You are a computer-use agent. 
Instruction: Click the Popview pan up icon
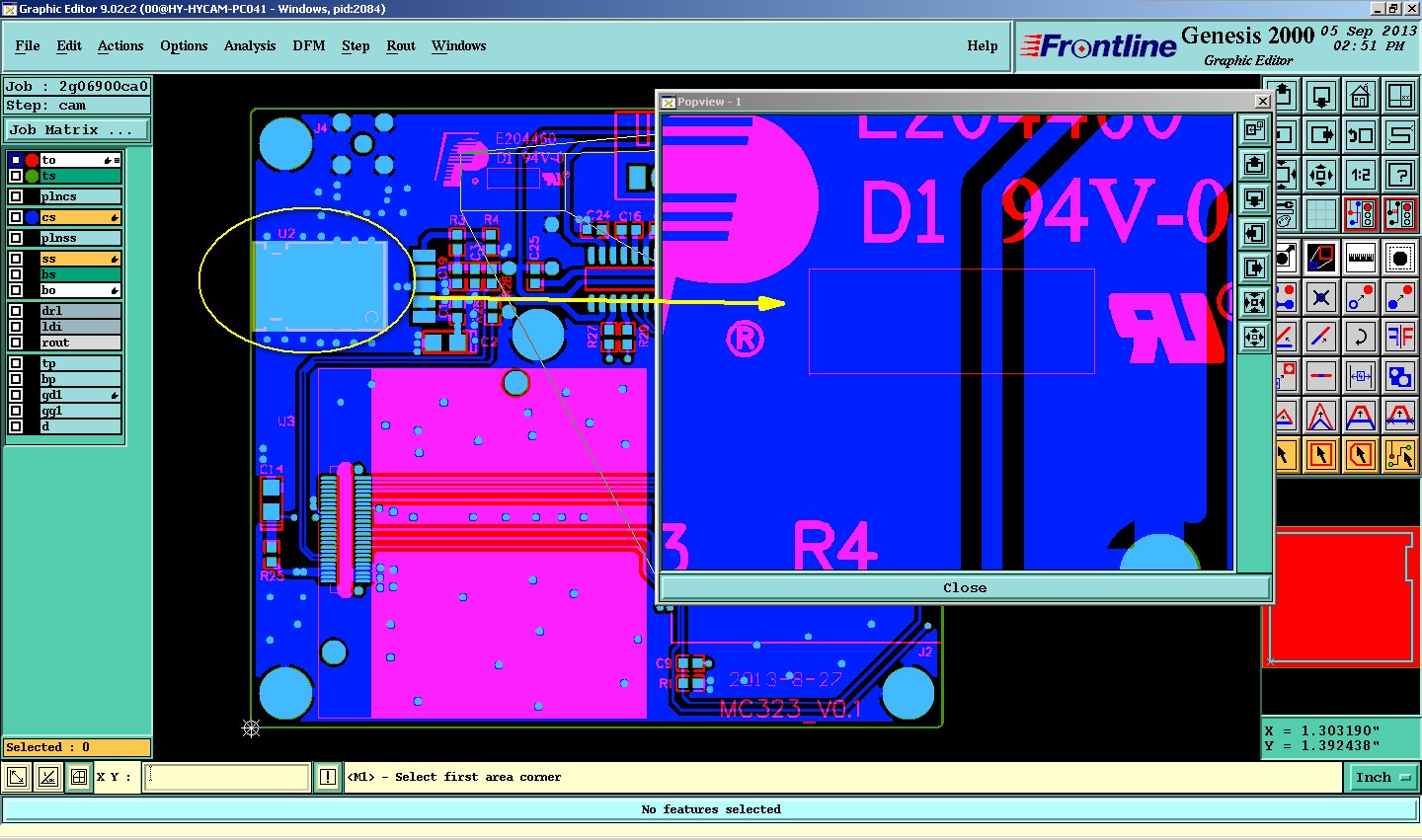tap(1255, 165)
